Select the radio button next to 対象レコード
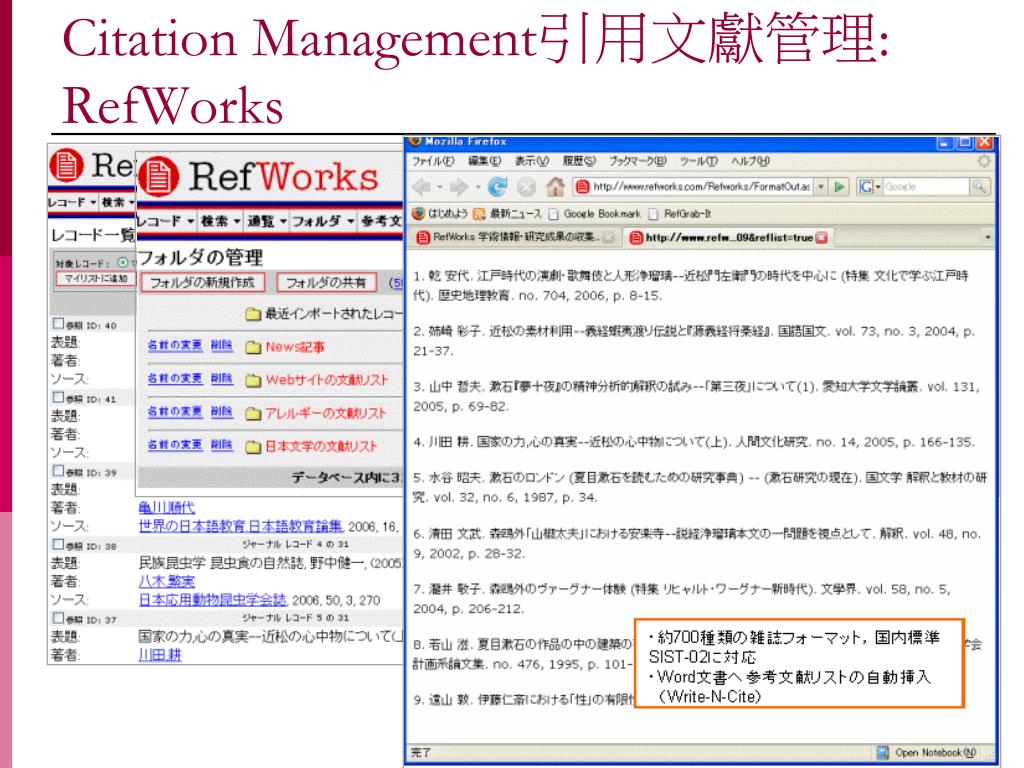The height and width of the screenshot is (768, 1024). click(x=123, y=263)
